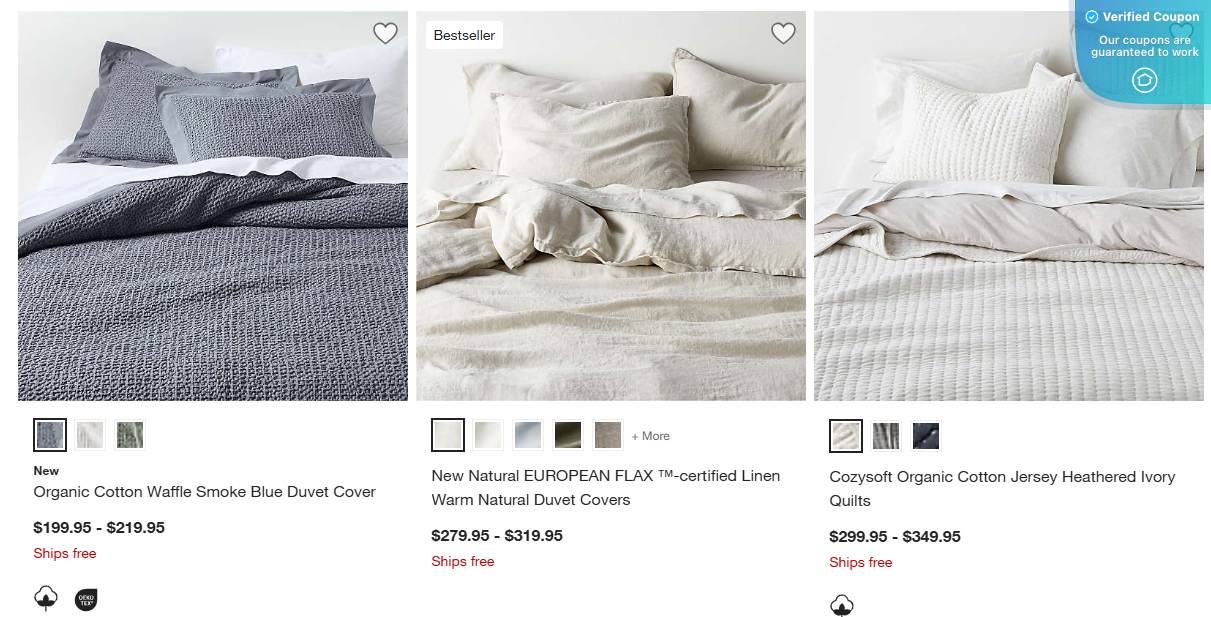Select the smoke blue color swatch

click(49, 434)
